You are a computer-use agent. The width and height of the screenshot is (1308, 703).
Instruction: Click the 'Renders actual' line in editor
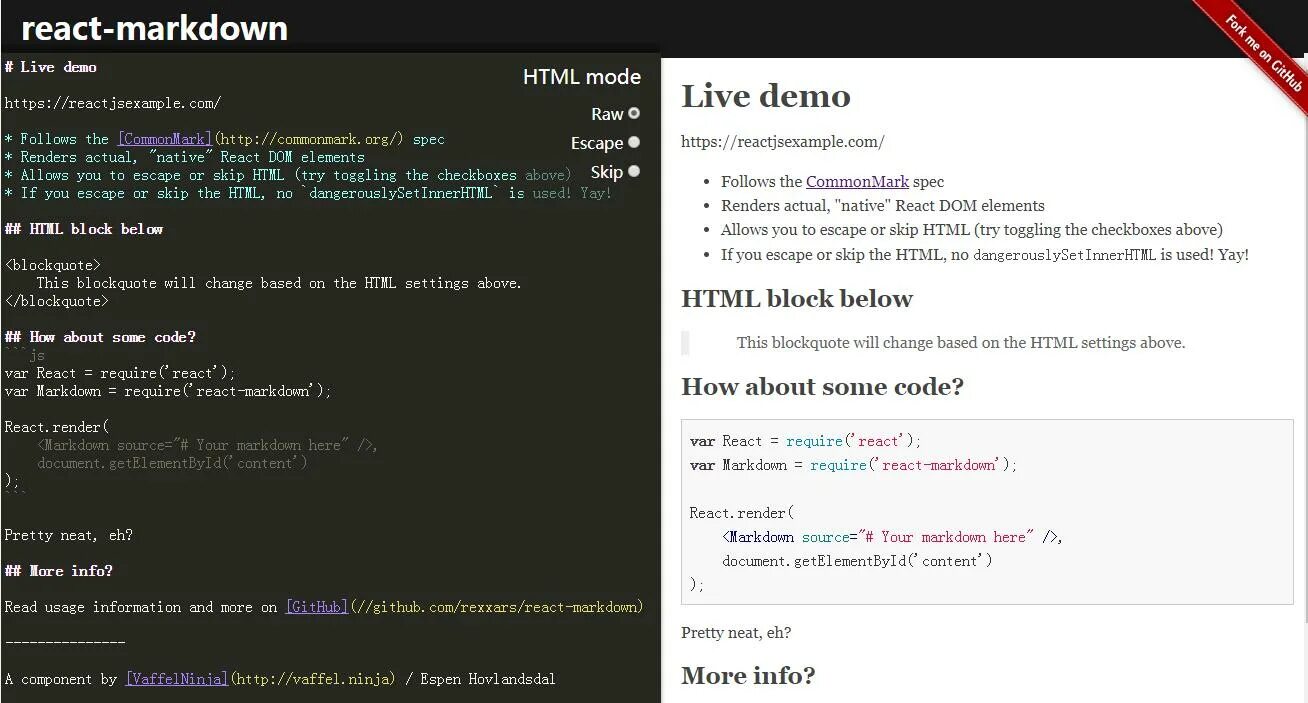185,157
